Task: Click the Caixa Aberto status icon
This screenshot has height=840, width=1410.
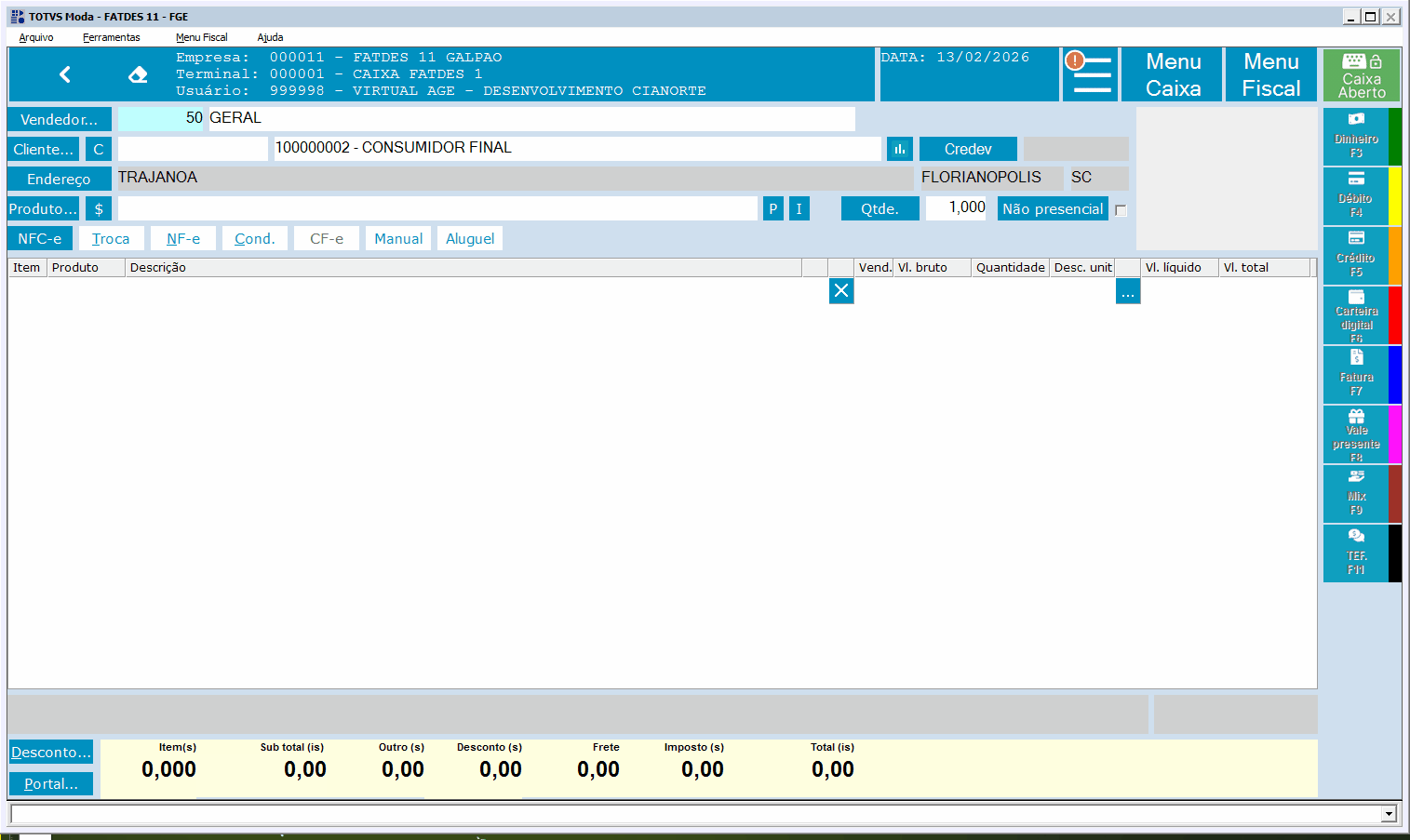Action: click(1362, 74)
